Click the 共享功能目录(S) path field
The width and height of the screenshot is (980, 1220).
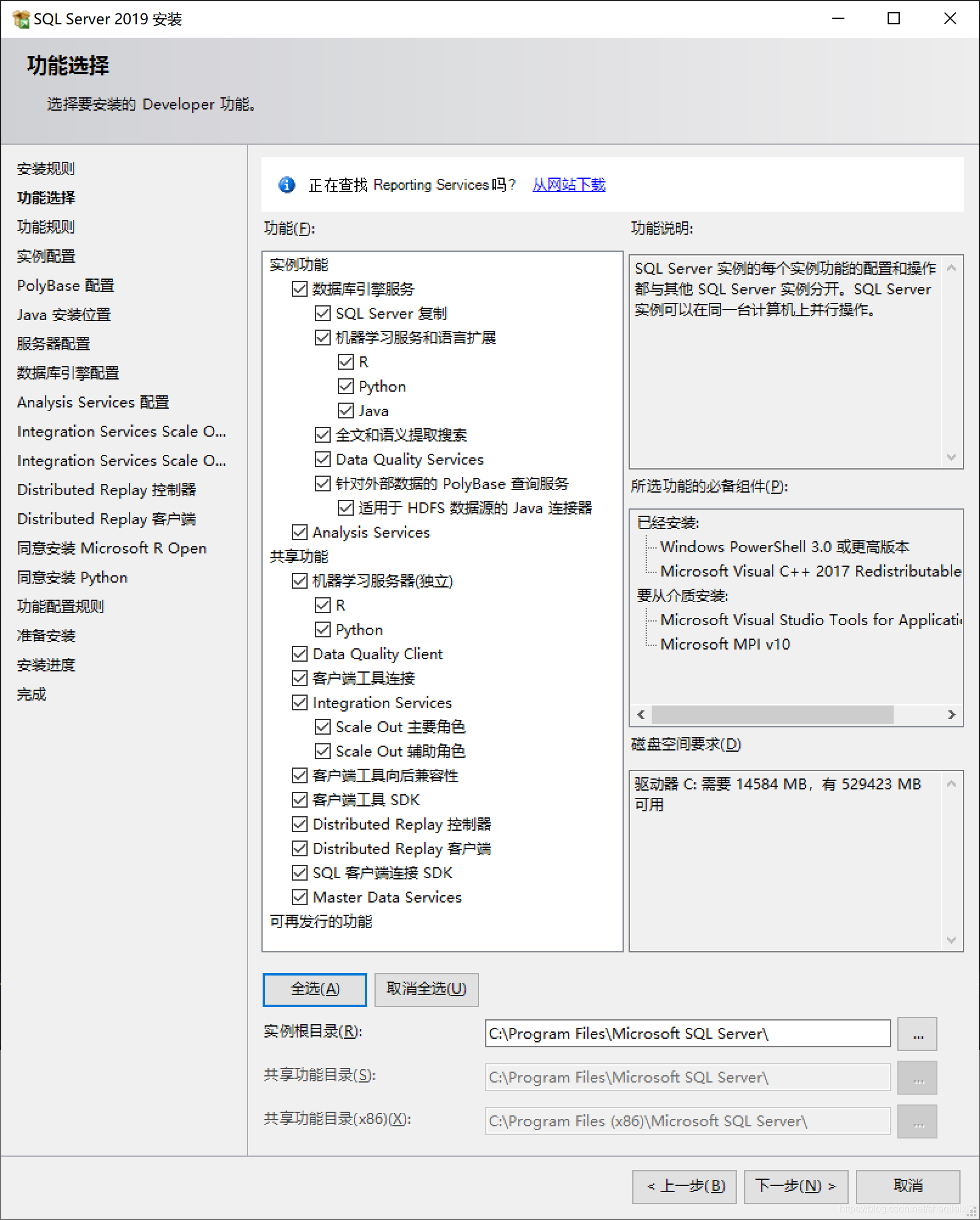click(688, 1077)
